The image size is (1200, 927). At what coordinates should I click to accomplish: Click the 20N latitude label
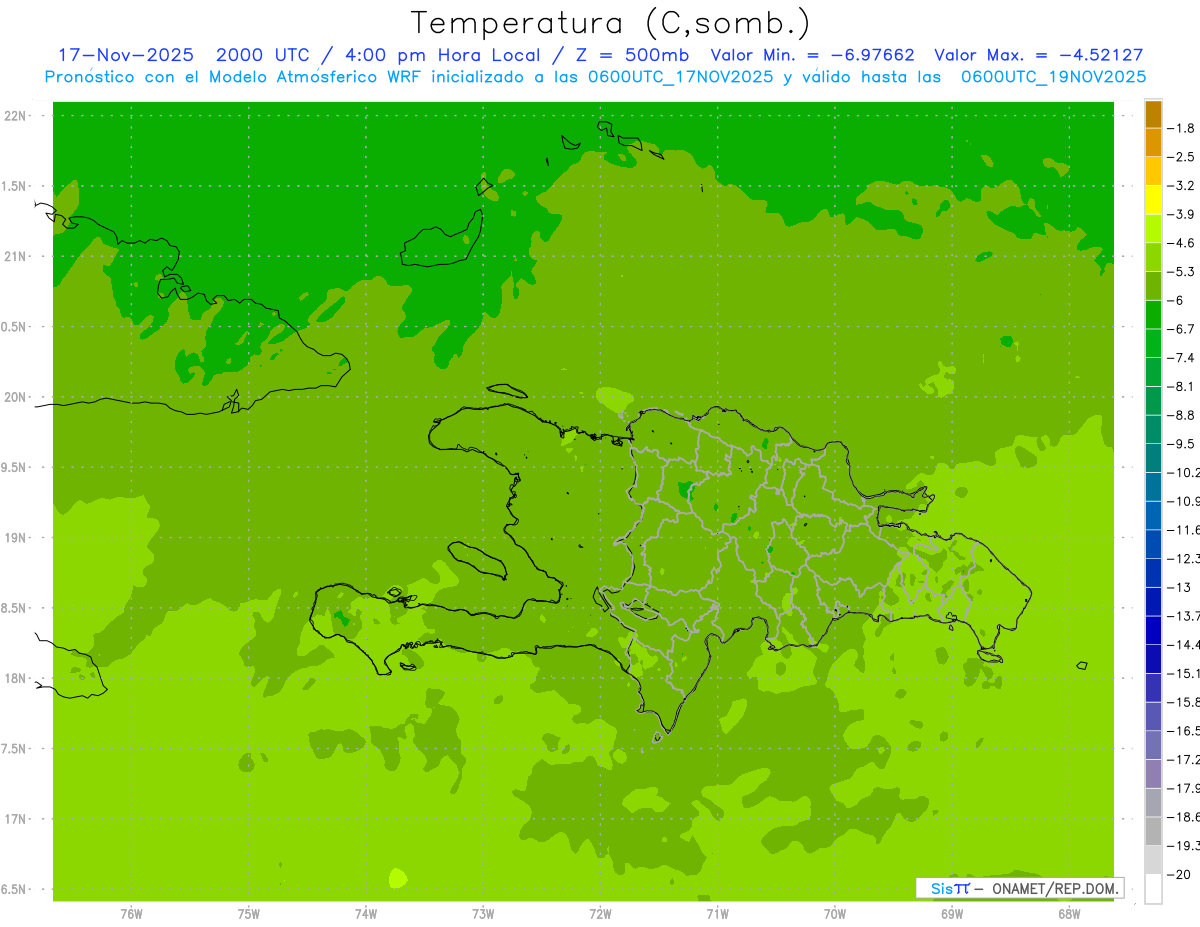pos(15,397)
